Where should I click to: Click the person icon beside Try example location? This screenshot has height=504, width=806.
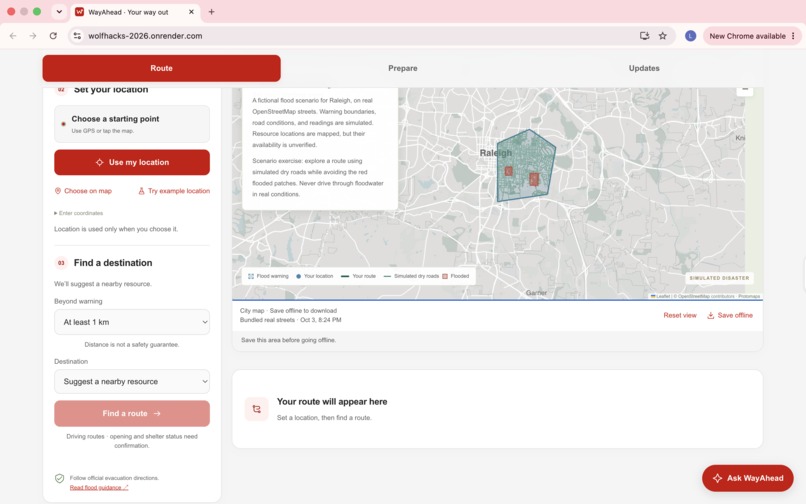141,191
